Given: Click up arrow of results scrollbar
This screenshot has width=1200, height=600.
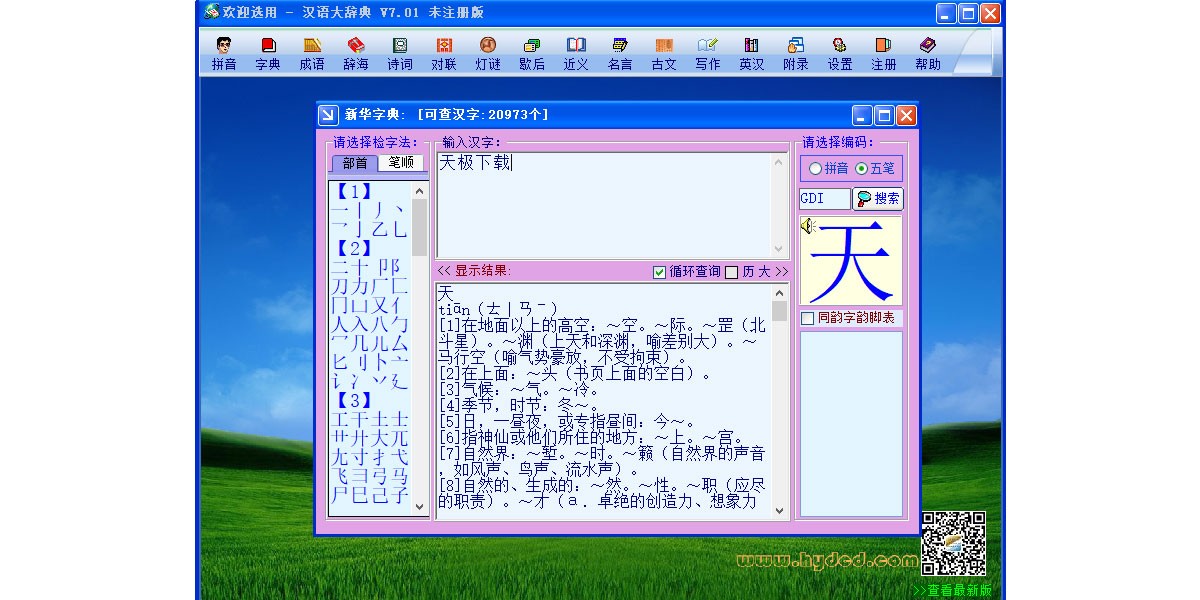Looking at the screenshot, I should (x=780, y=292).
